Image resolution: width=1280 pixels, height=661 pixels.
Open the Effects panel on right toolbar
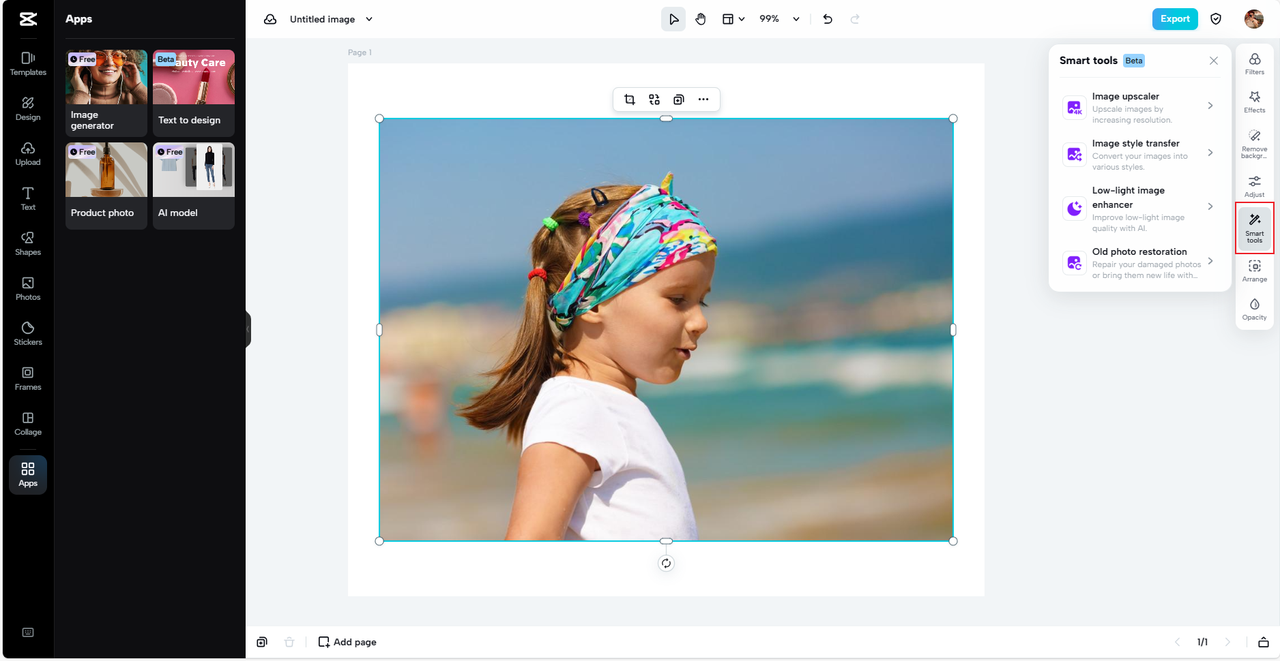tap(1255, 102)
